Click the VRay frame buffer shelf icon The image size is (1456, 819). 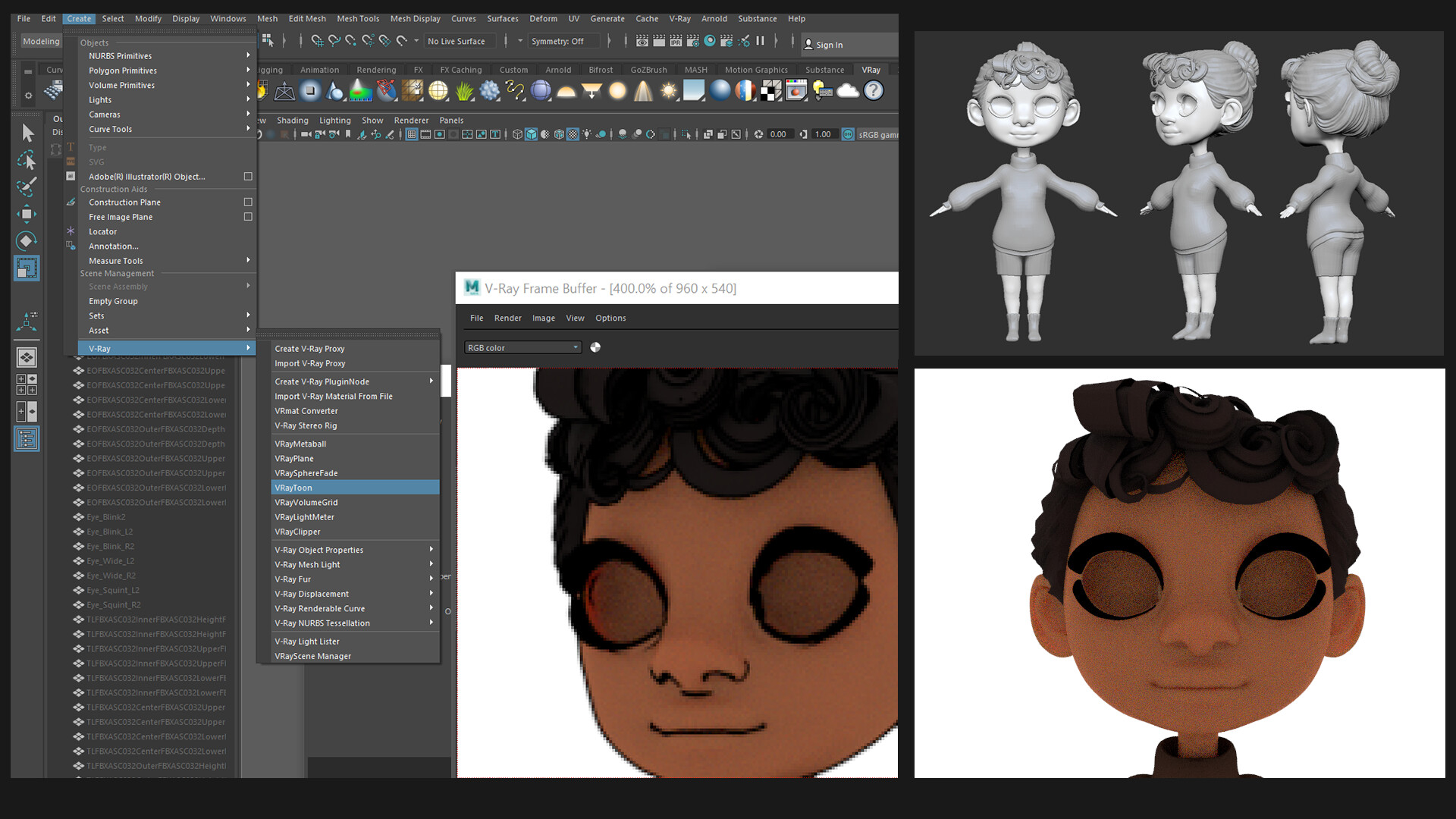click(796, 91)
